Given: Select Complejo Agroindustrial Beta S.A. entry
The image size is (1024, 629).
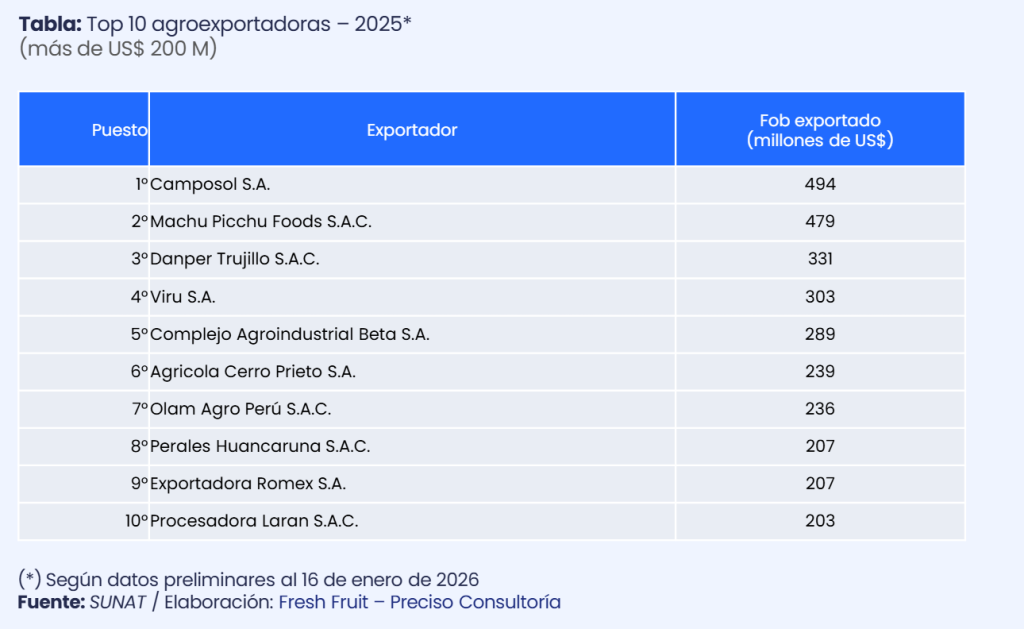Looking at the screenshot, I should coord(289,334).
